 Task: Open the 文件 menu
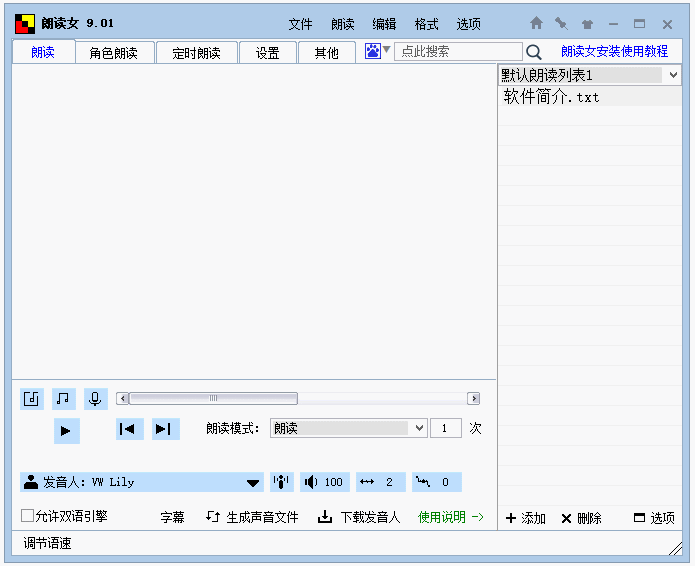pos(301,24)
